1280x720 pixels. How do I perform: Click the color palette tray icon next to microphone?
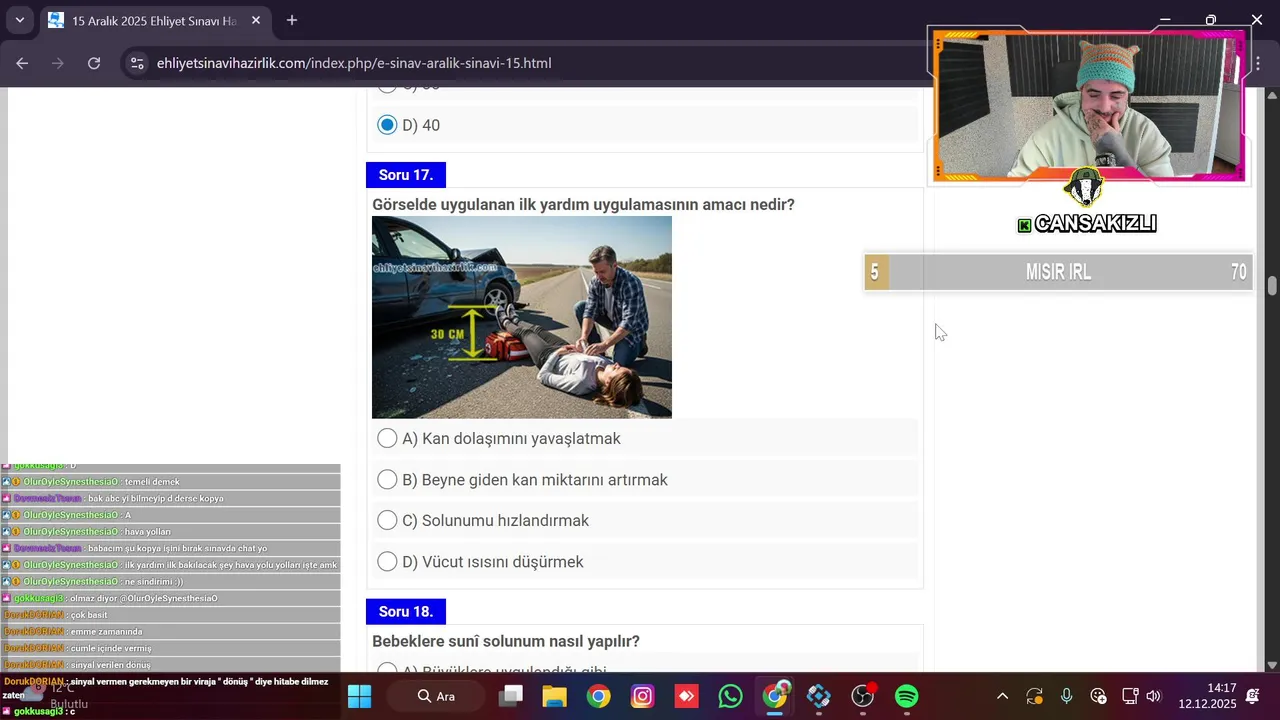tap(1099, 696)
